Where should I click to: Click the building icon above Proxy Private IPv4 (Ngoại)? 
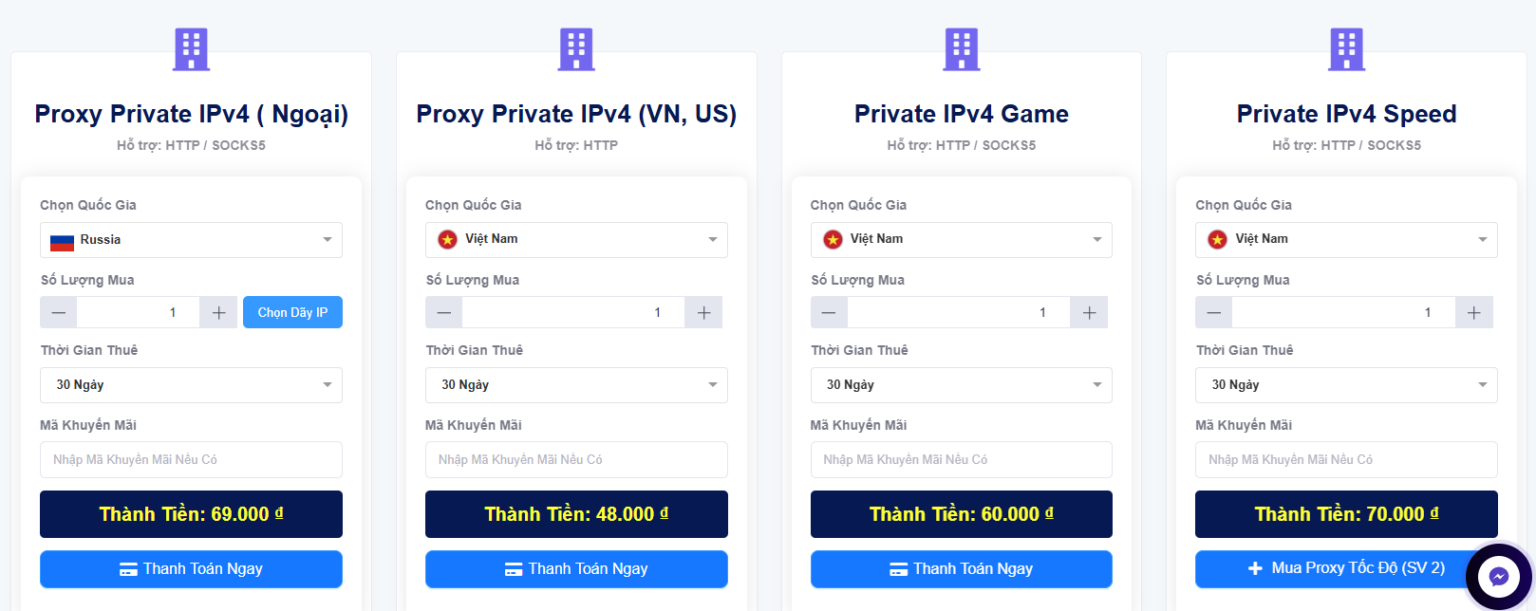tap(191, 47)
